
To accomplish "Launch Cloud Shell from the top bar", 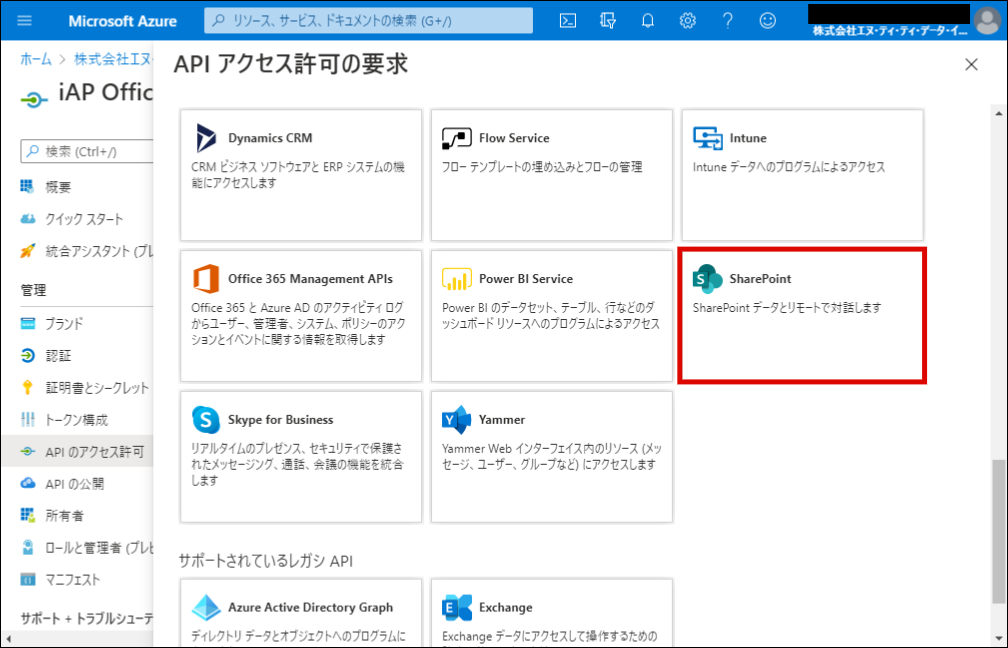I will coord(568,21).
